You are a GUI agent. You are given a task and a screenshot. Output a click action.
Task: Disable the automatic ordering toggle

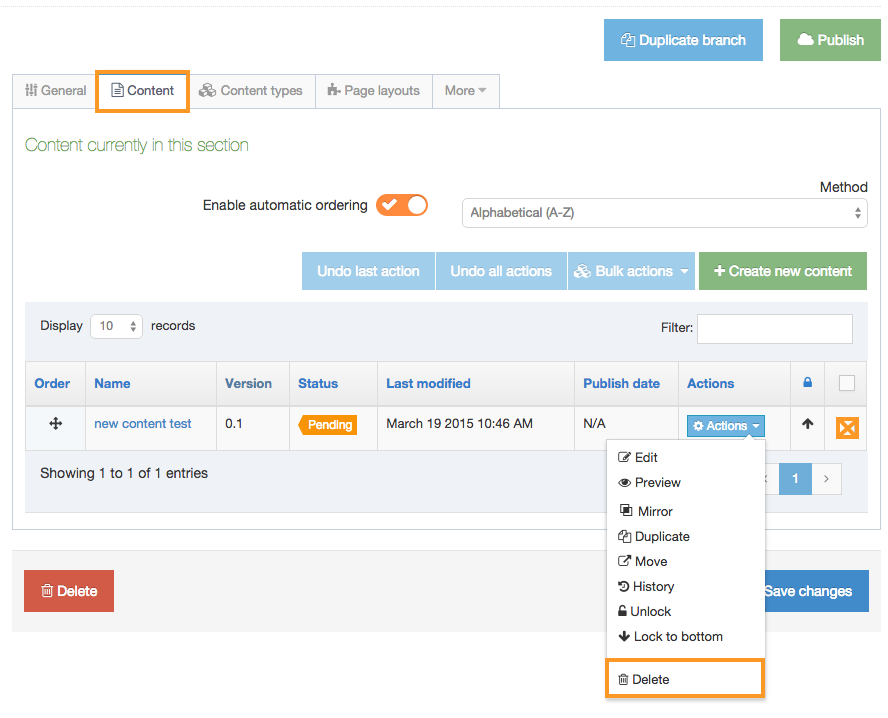[x=402, y=205]
